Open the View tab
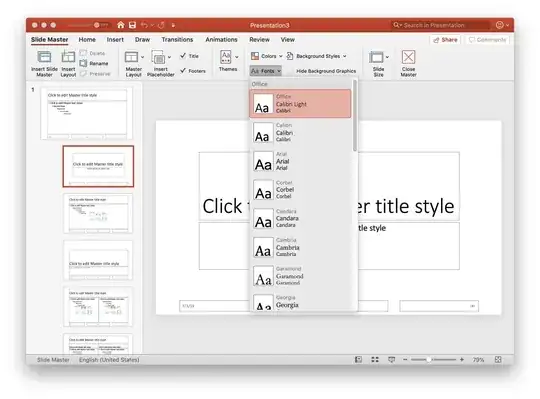 tap(288, 40)
